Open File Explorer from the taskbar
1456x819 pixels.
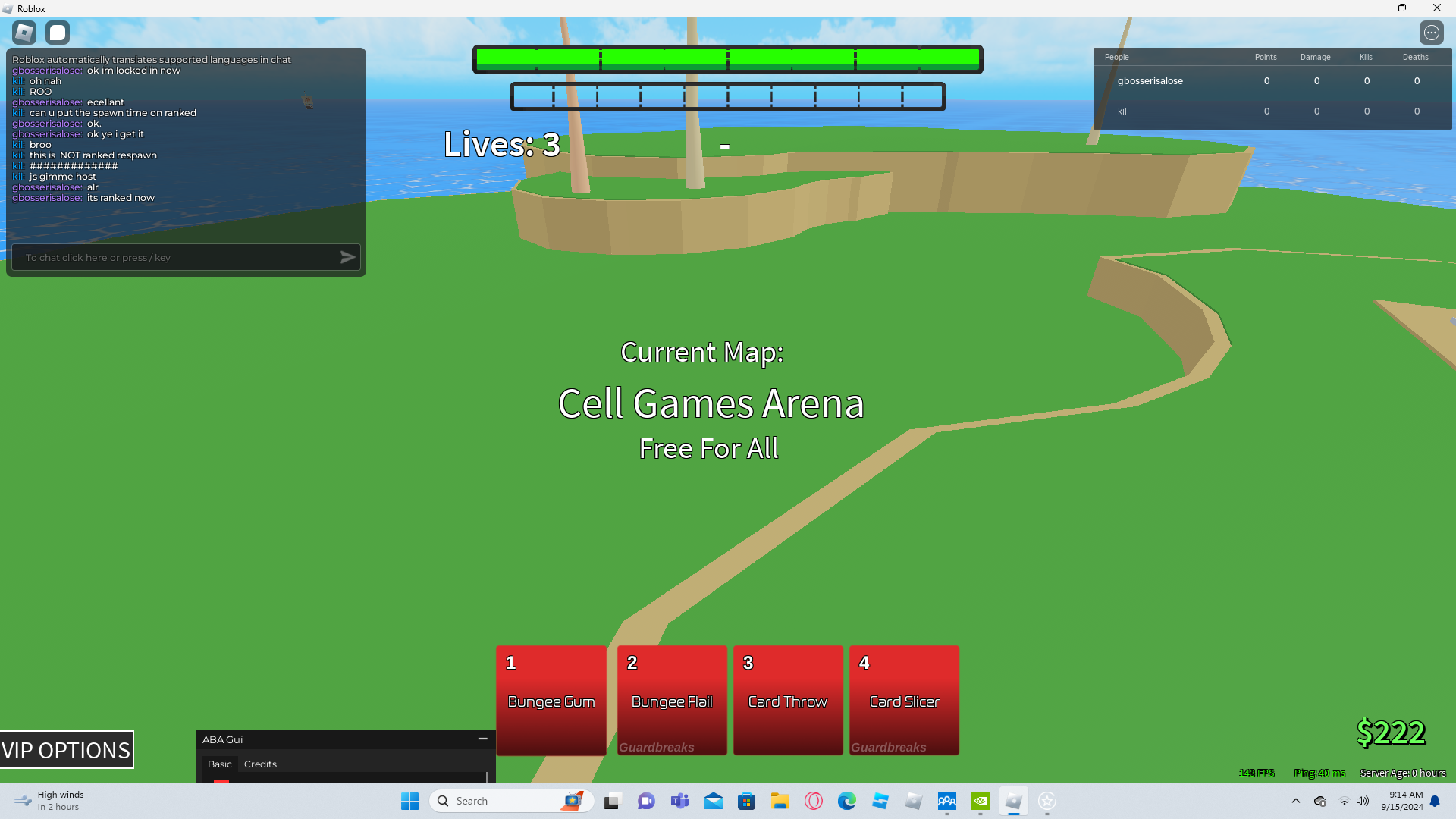pyautogui.click(x=780, y=801)
